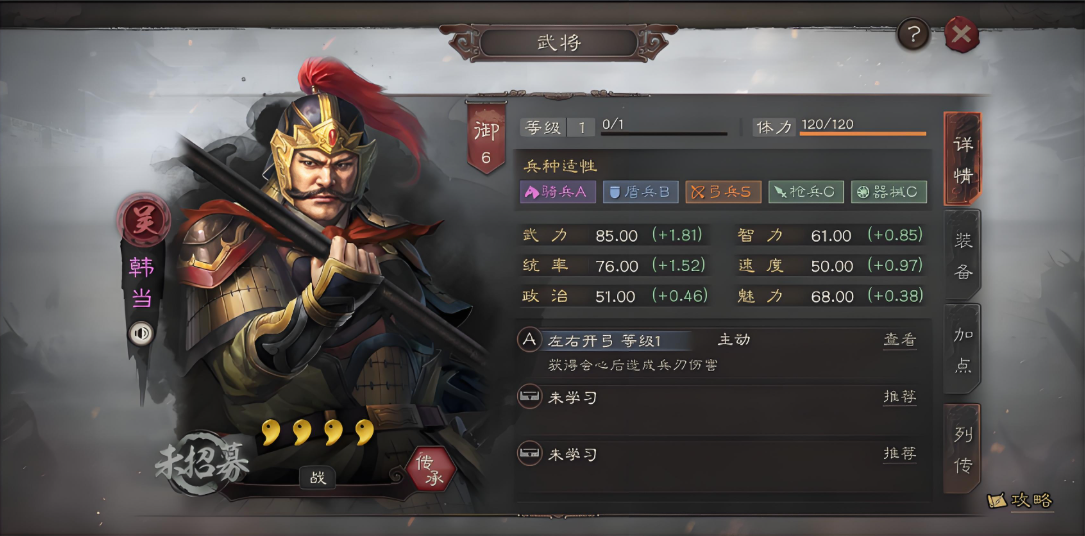Switch to the 详情 details tab
Image resolution: width=1085 pixels, height=536 pixels.
[x=963, y=159]
